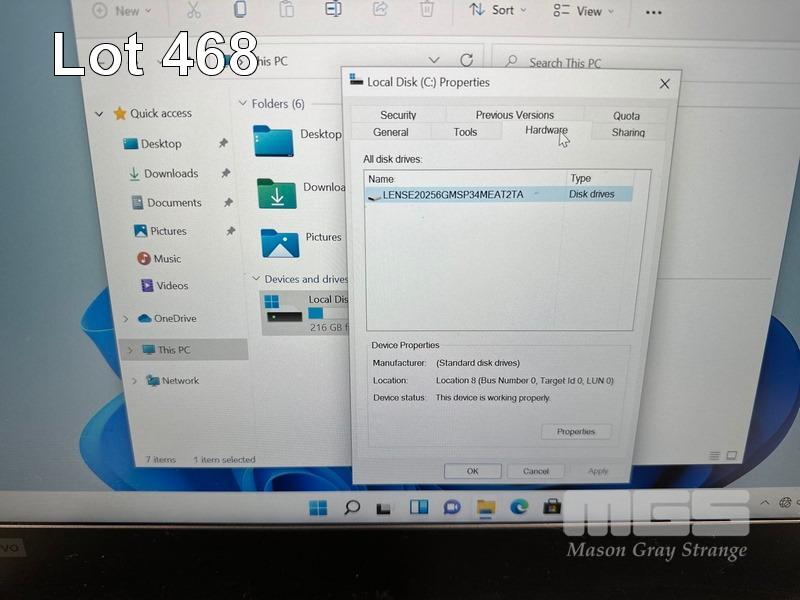Switch to the Security tab
The image size is (800, 600).
click(x=398, y=115)
